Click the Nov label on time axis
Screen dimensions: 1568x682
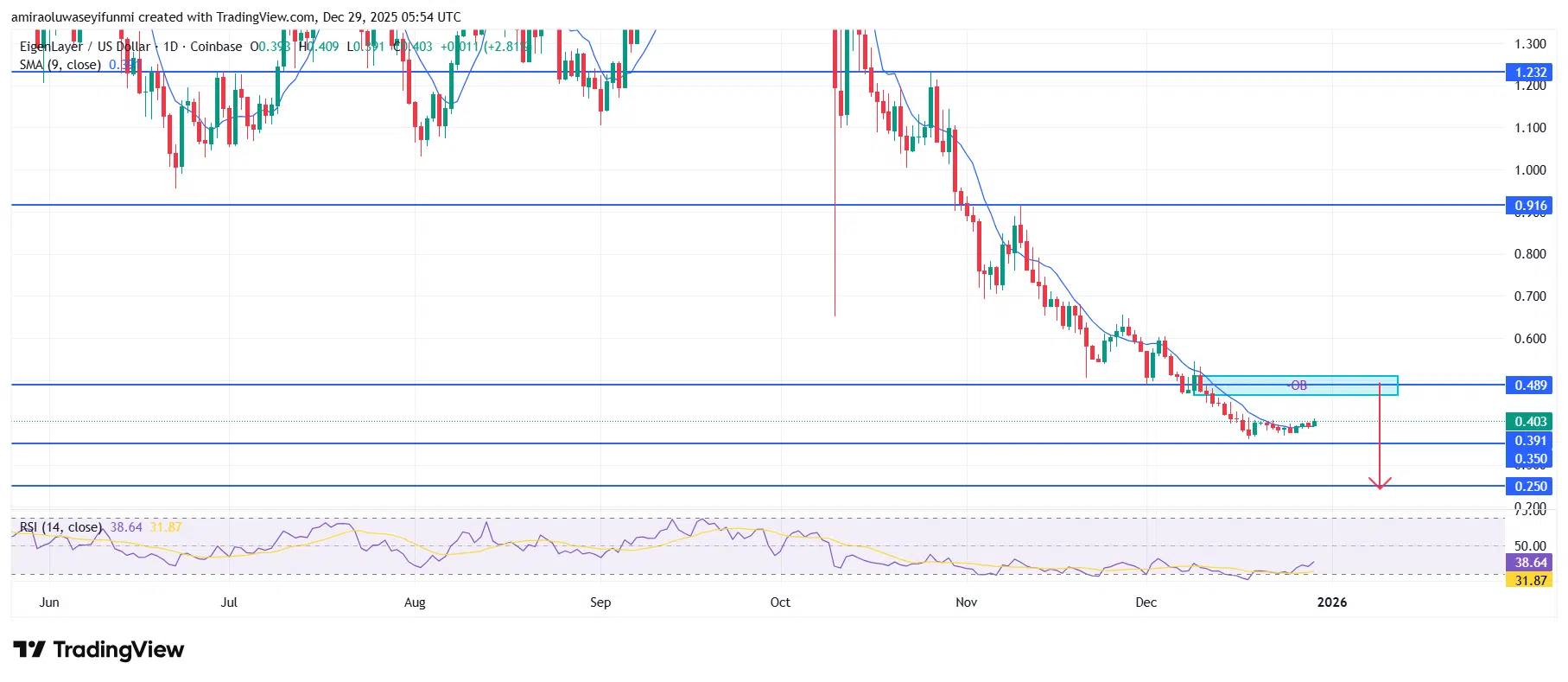click(966, 602)
